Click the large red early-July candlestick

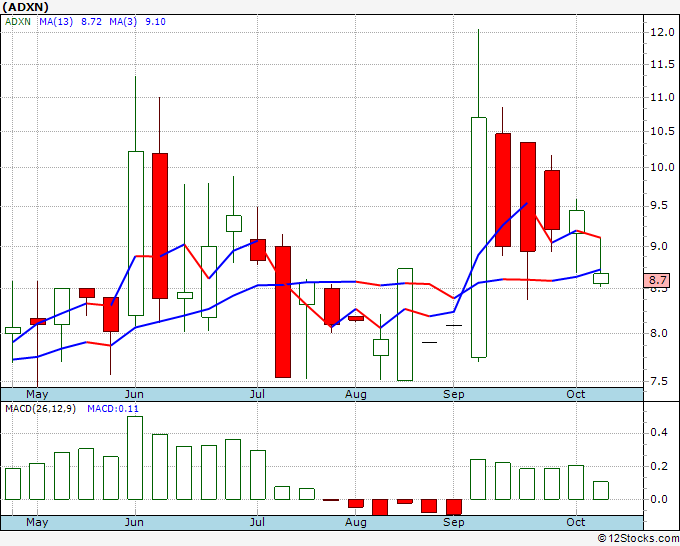283,312
